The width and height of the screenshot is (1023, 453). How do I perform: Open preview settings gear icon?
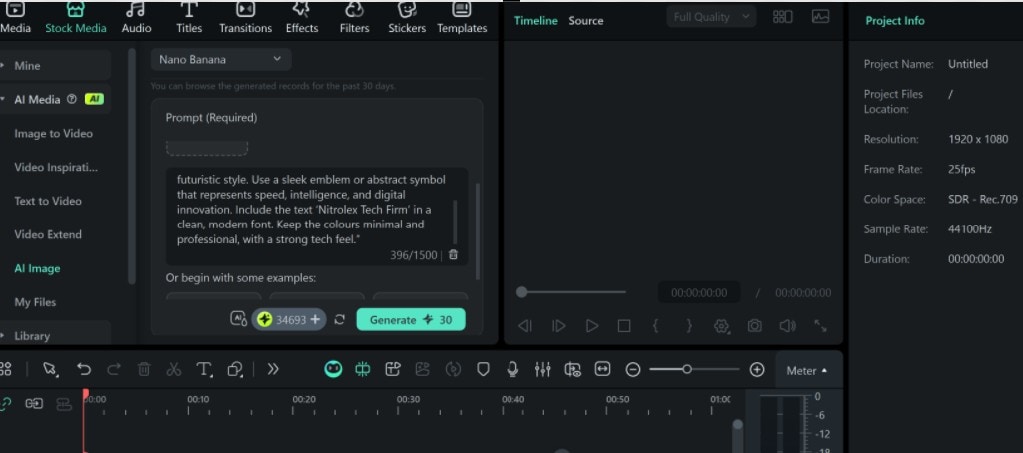(x=722, y=326)
